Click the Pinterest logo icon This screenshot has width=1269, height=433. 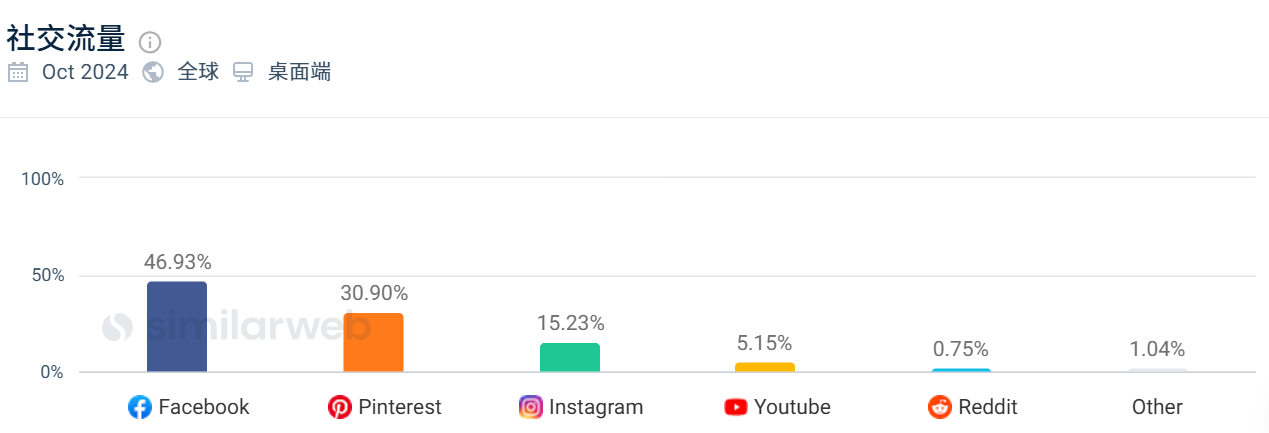[340, 407]
